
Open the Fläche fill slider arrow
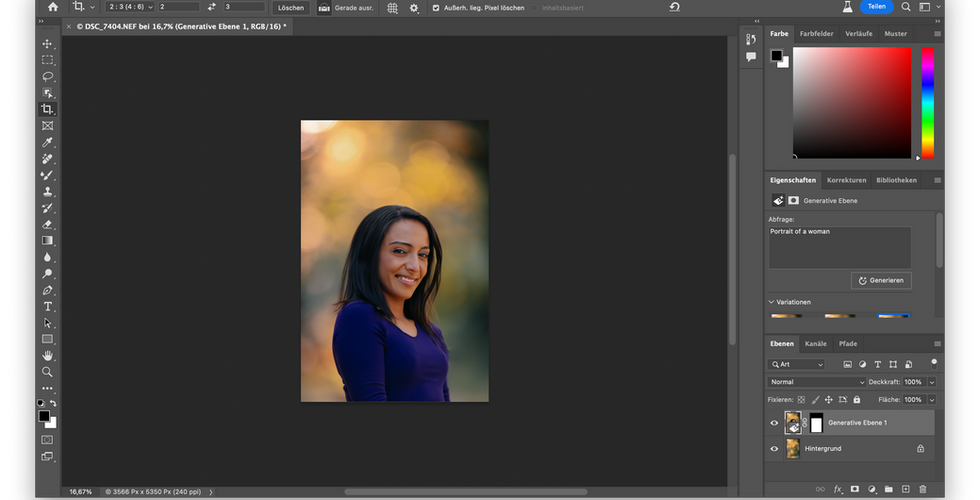coord(932,399)
